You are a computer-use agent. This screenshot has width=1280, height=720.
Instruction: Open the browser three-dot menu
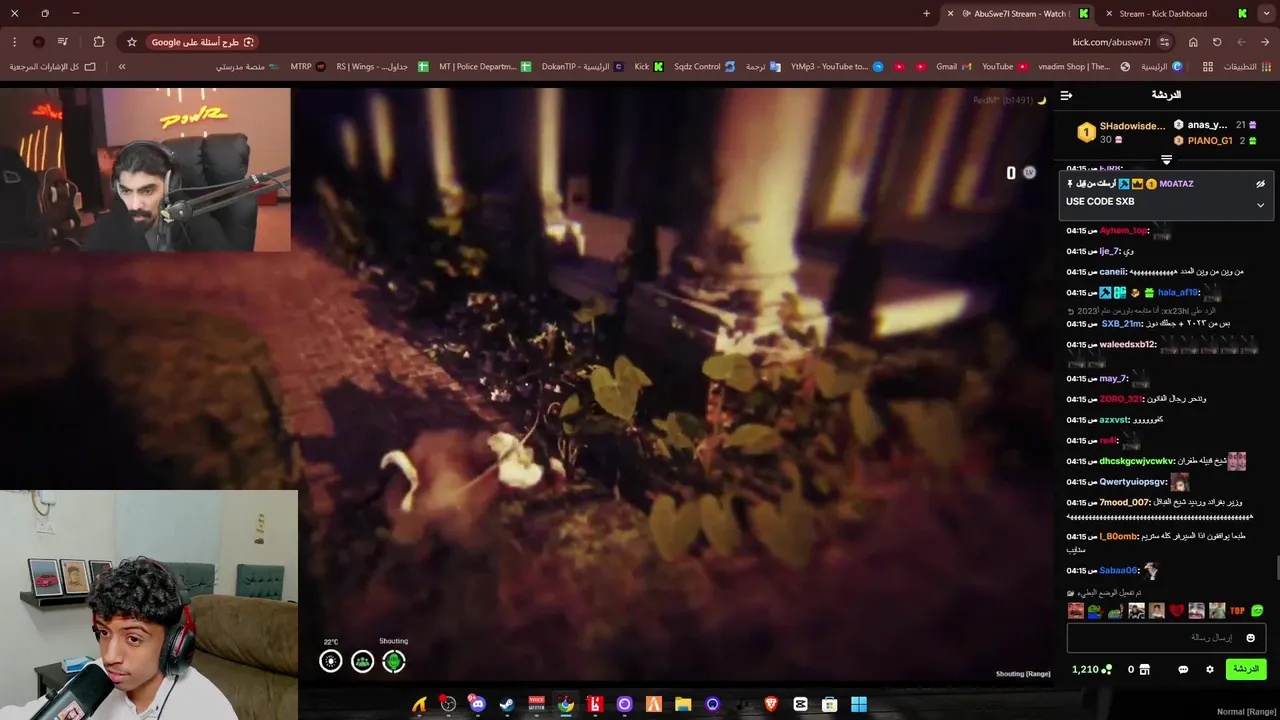(14, 42)
